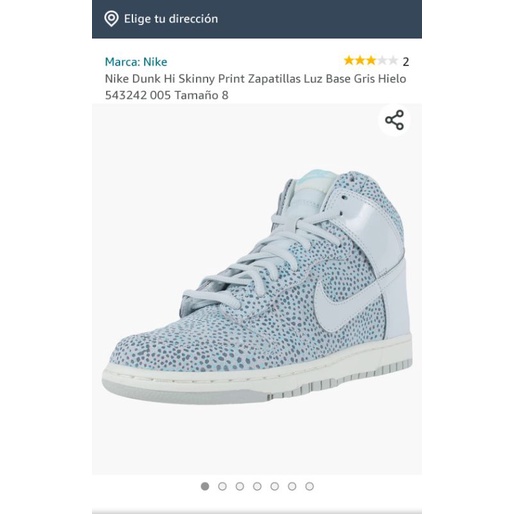Jump to the fourth image pagination dot
The height and width of the screenshot is (514, 514).
[x=257, y=486]
